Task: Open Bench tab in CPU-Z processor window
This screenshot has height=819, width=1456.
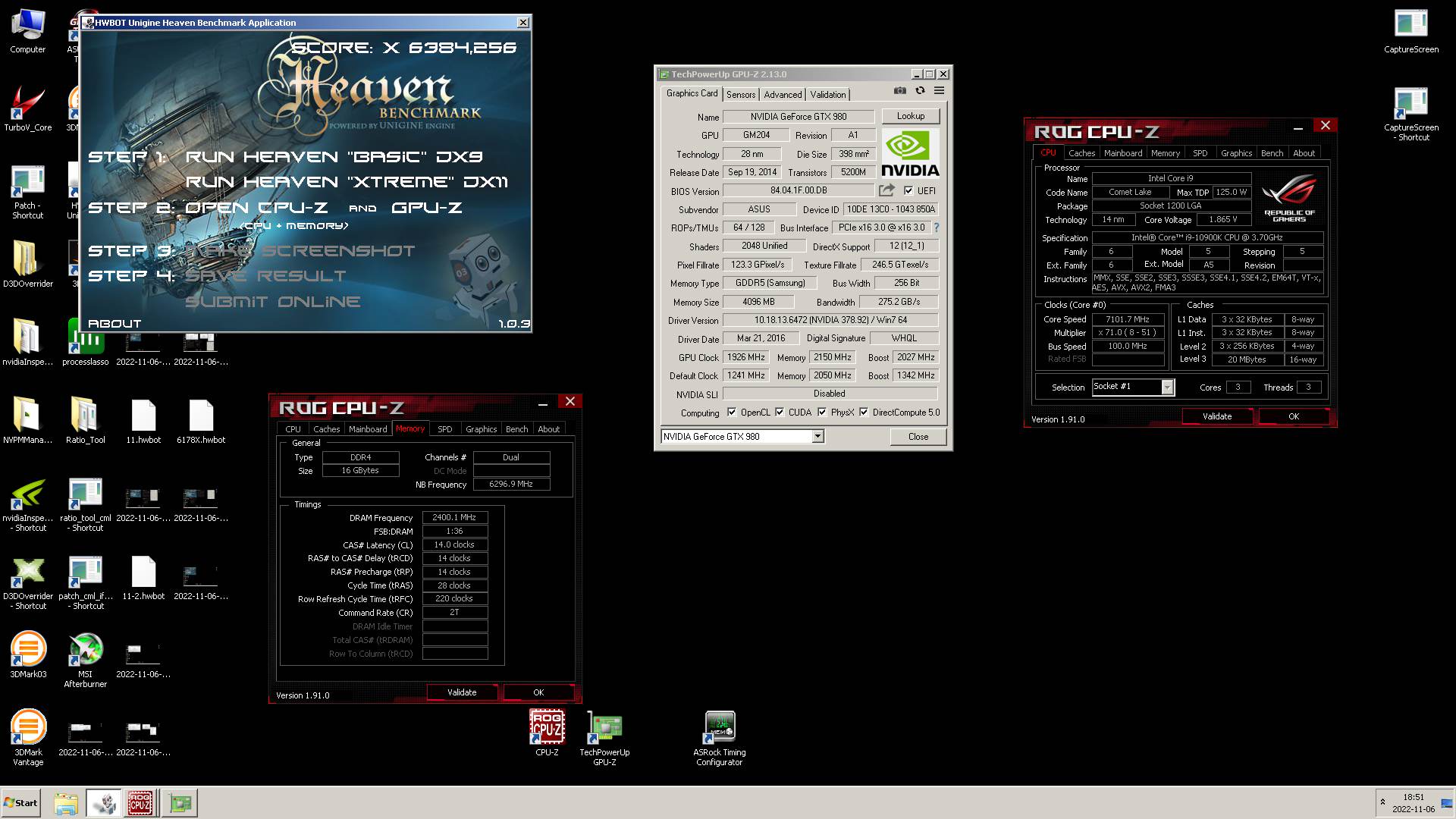Action: click(1272, 153)
